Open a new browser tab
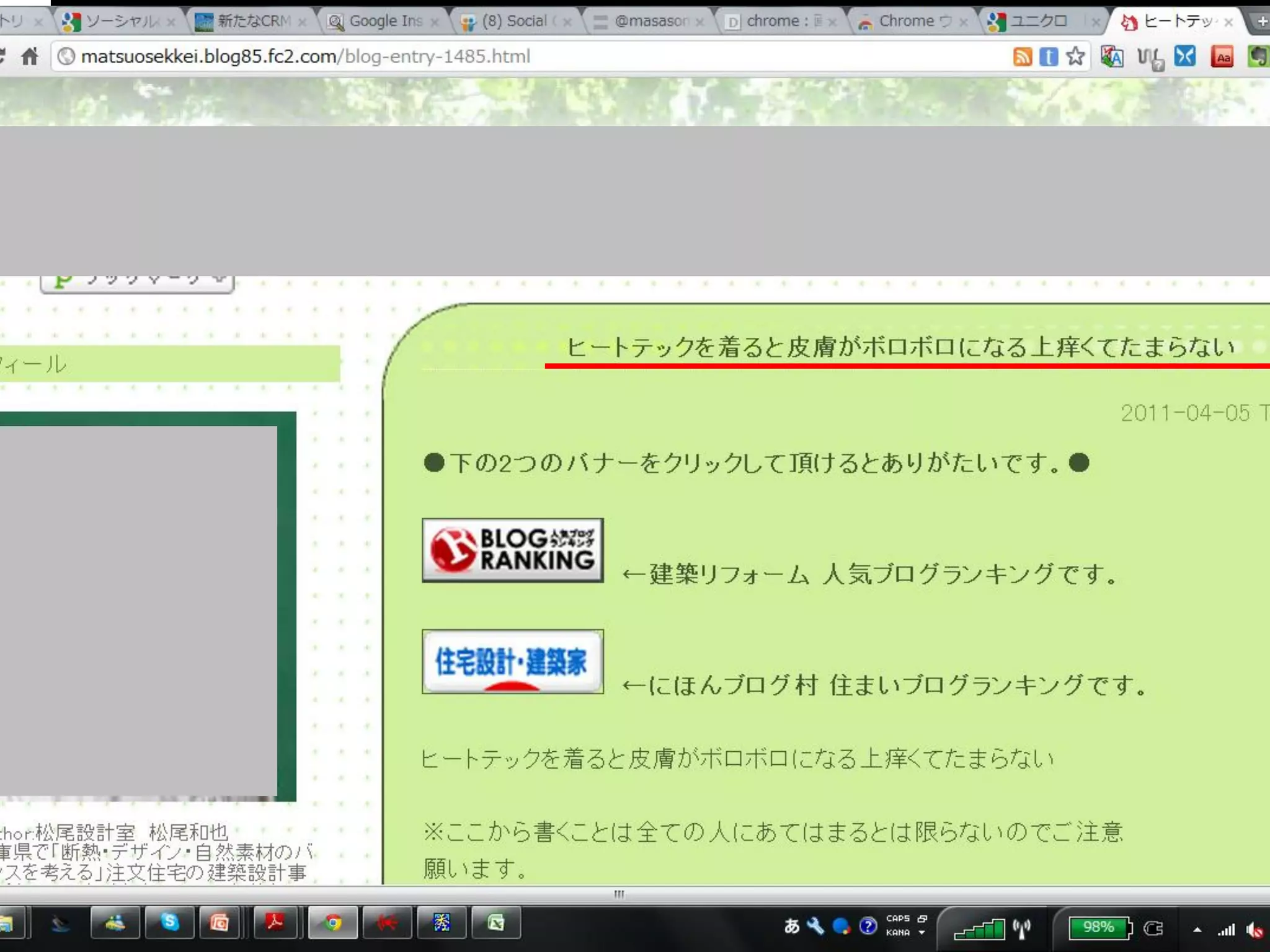The width and height of the screenshot is (1270, 952). [x=1261, y=22]
